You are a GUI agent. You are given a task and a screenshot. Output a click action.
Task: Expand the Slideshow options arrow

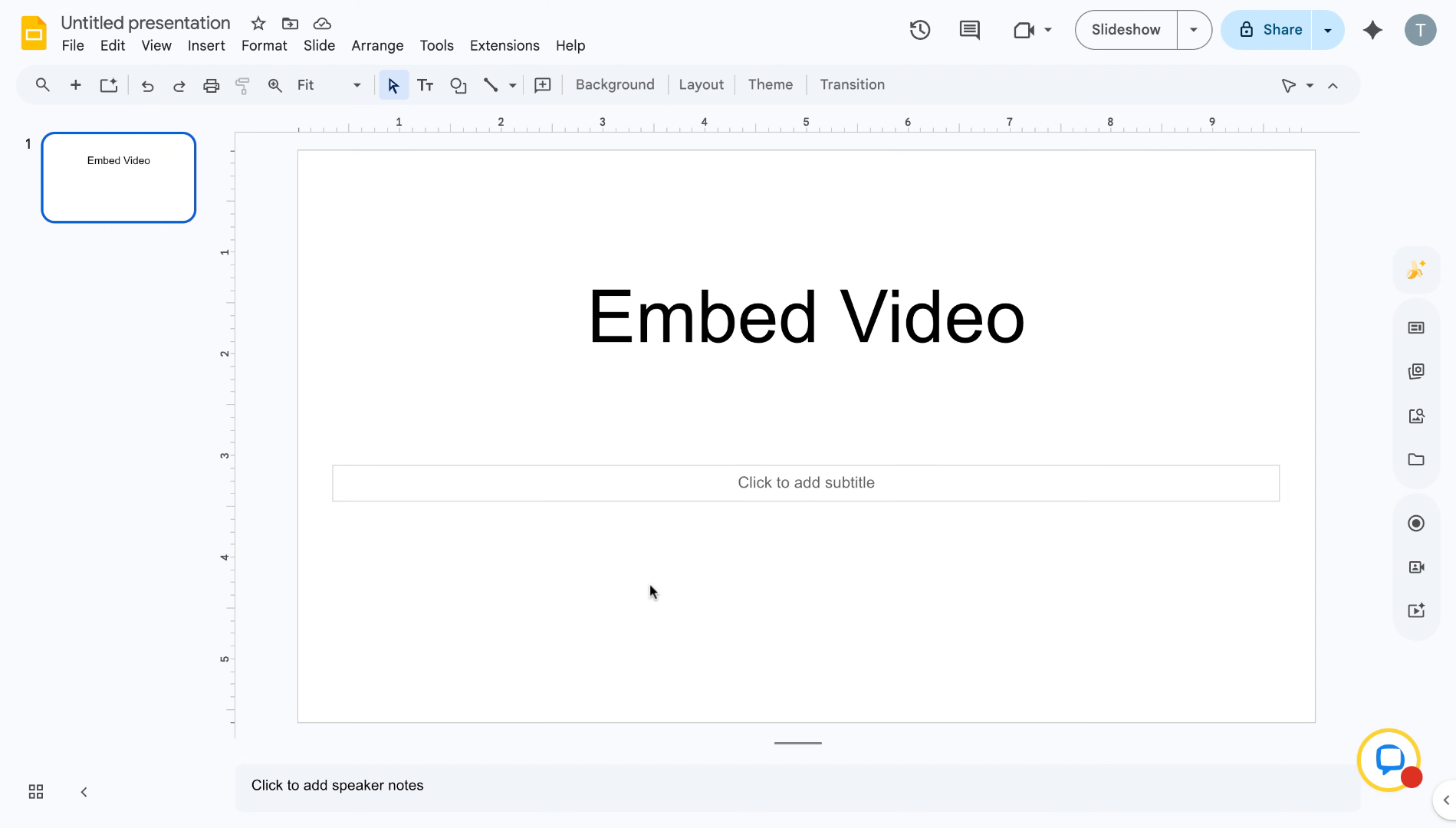[x=1194, y=30]
